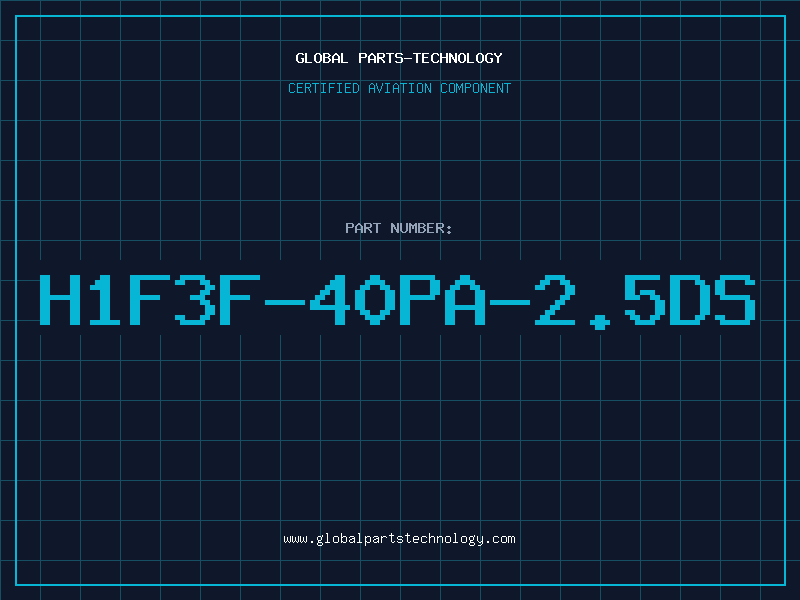Image resolution: width=800 pixels, height=600 pixels.
Task: Select the word COMPONENT in the subtitle
Action: coord(476,88)
